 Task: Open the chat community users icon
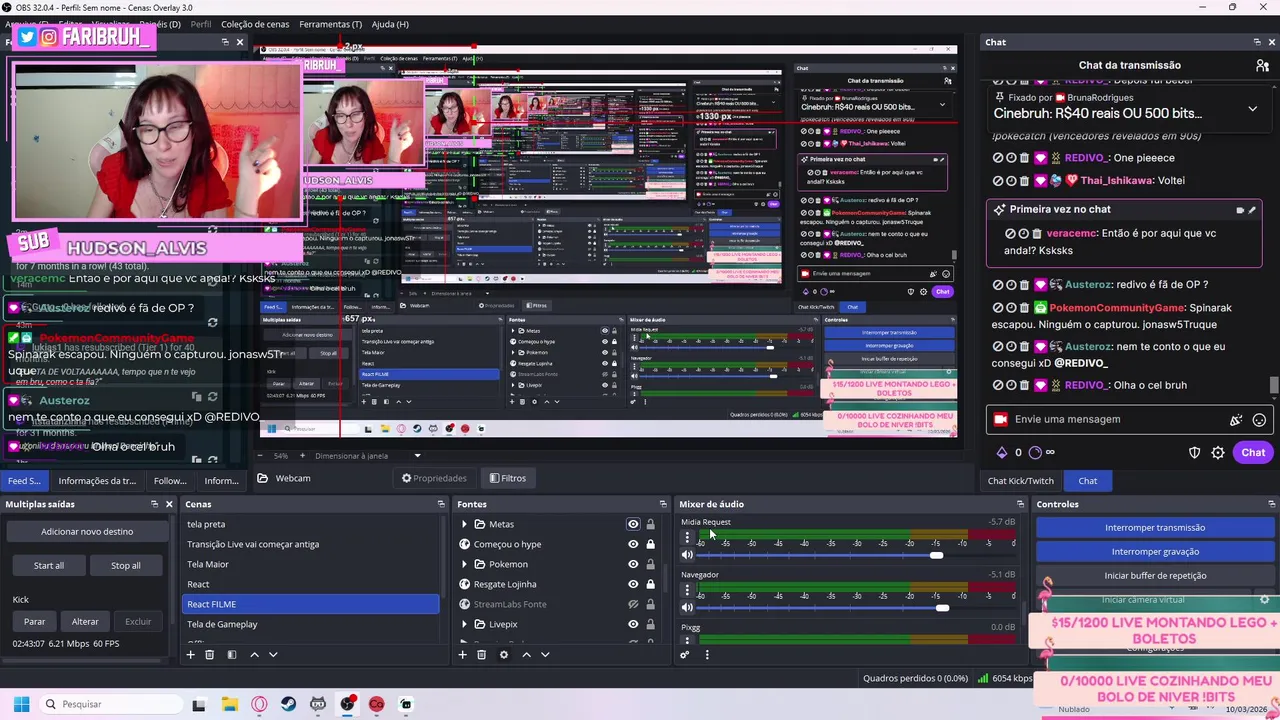pos(1262,65)
